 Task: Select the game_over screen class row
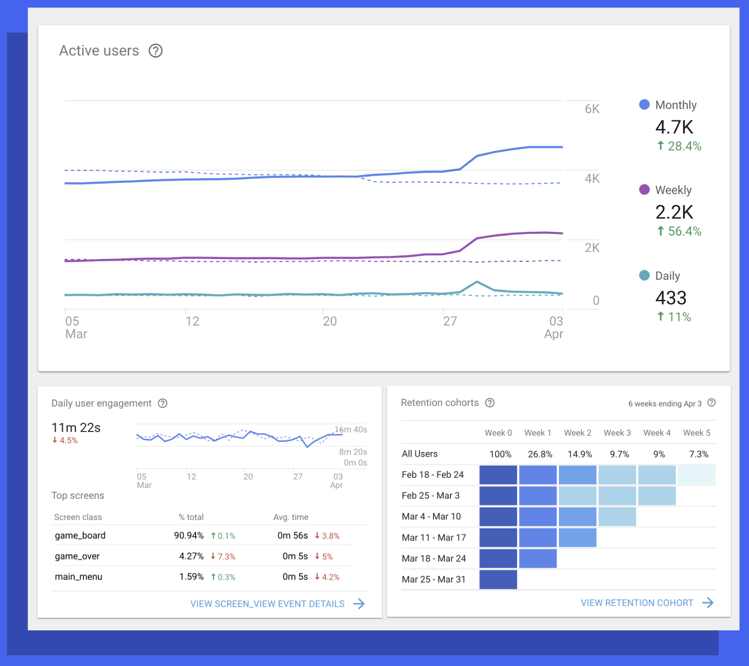[202, 556]
